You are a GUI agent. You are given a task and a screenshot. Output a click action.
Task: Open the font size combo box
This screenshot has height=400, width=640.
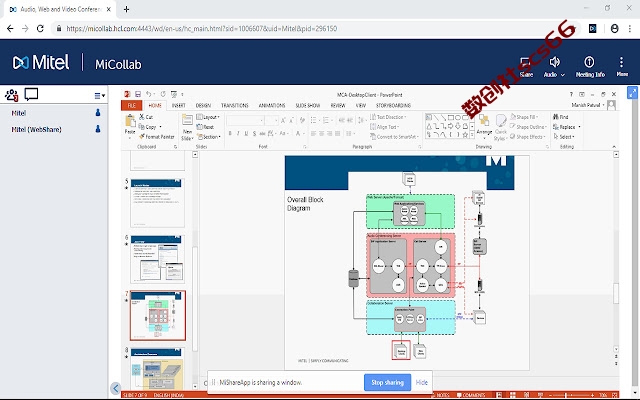[271, 120]
